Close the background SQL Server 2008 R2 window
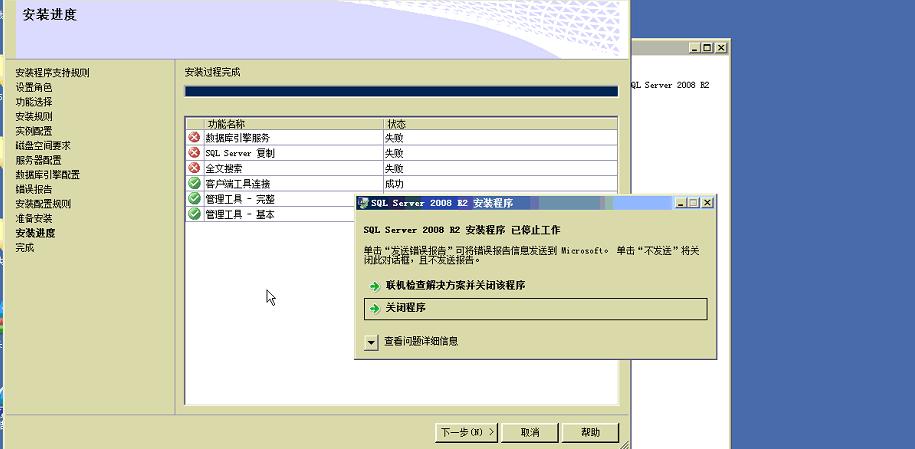The width and height of the screenshot is (915, 449). [x=721, y=47]
